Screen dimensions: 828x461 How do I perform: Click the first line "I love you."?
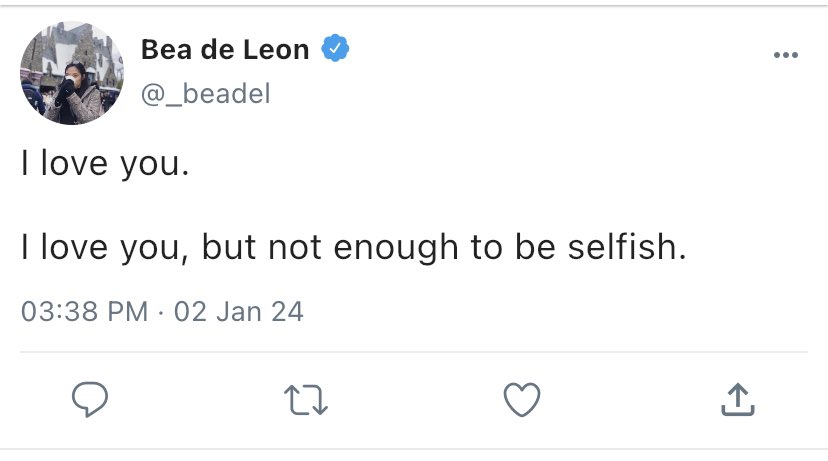[105, 163]
